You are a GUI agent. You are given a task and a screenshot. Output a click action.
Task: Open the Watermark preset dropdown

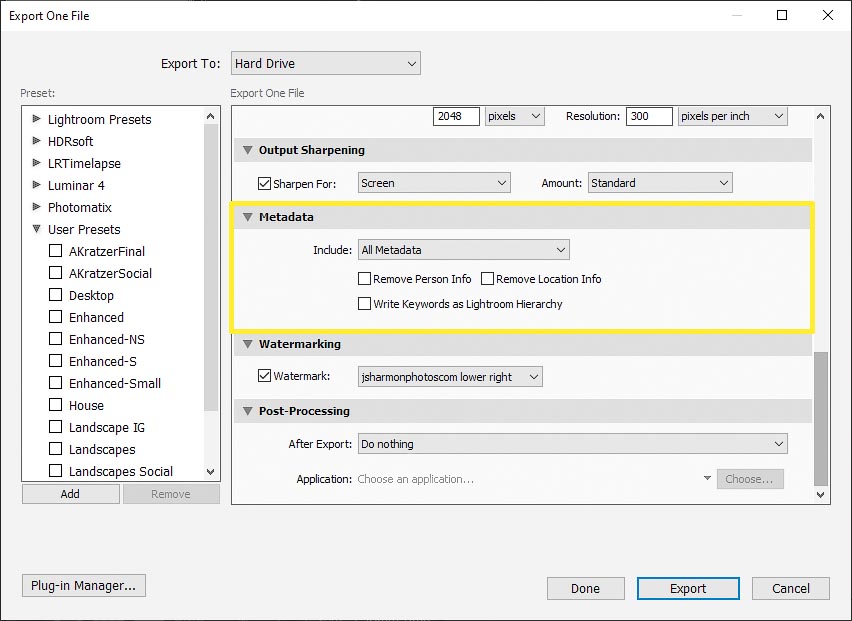450,377
